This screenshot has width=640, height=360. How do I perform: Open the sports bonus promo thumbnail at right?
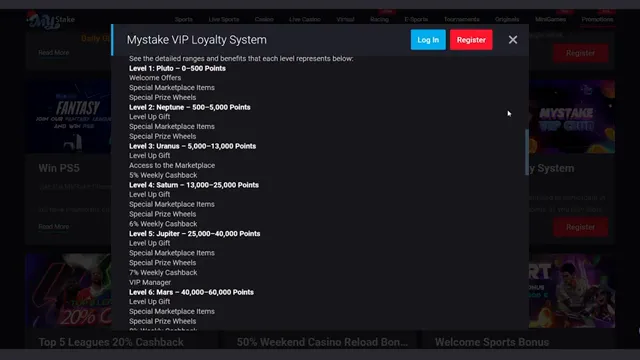572,291
